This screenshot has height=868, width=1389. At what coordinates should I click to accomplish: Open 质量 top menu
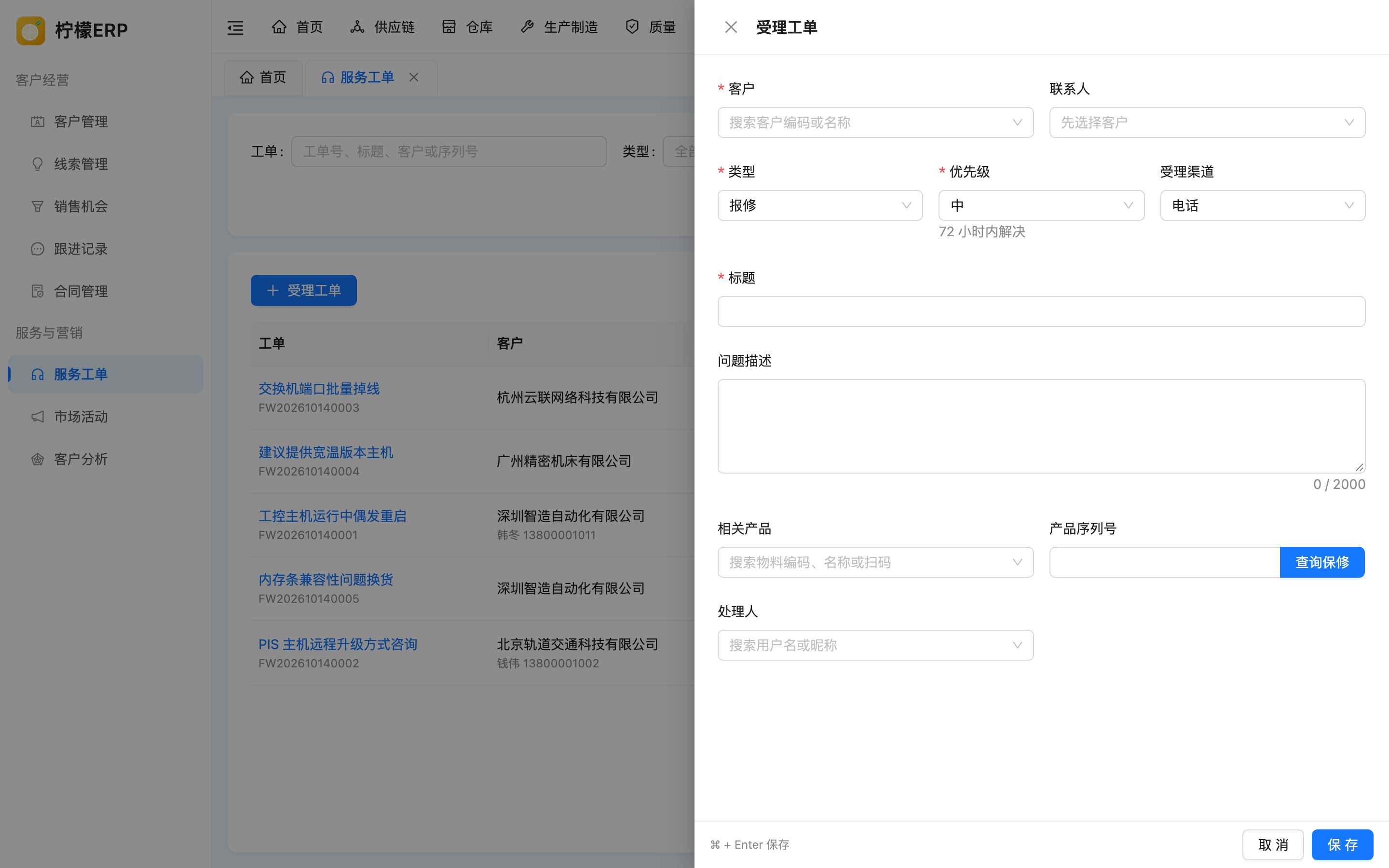(650, 27)
